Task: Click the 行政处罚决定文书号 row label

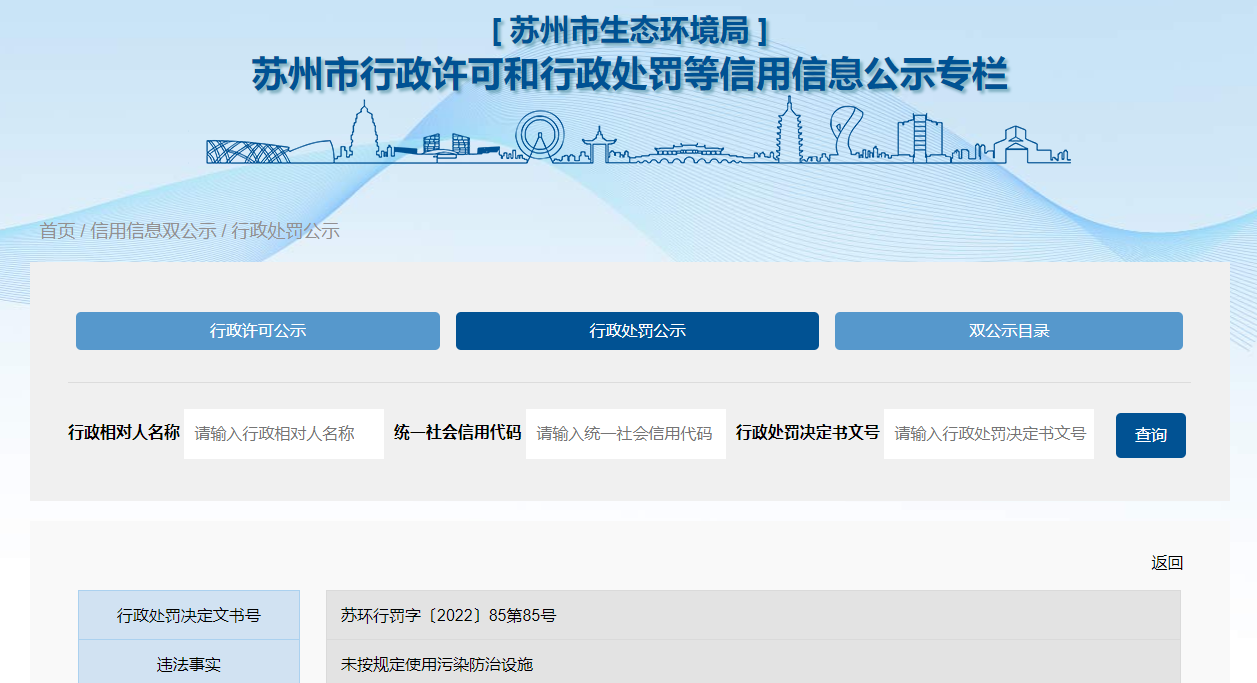Action: pyautogui.click(x=189, y=615)
